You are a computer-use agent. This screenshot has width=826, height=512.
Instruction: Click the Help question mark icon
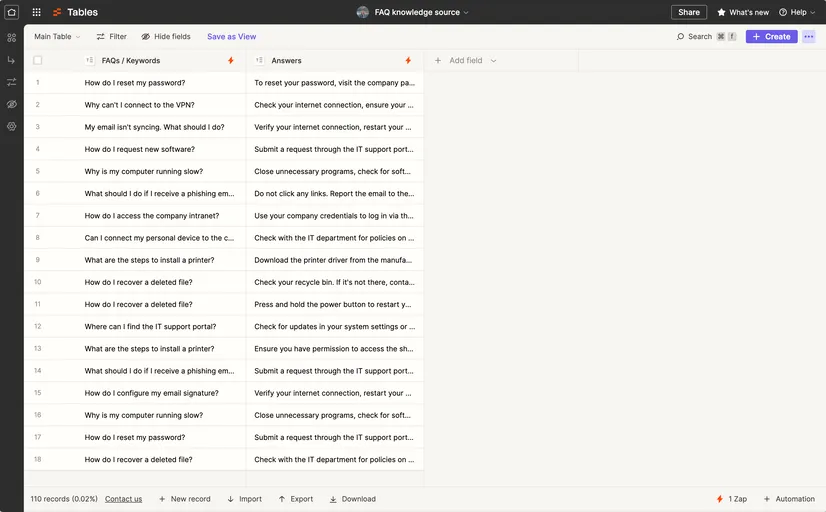pos(783,12)
